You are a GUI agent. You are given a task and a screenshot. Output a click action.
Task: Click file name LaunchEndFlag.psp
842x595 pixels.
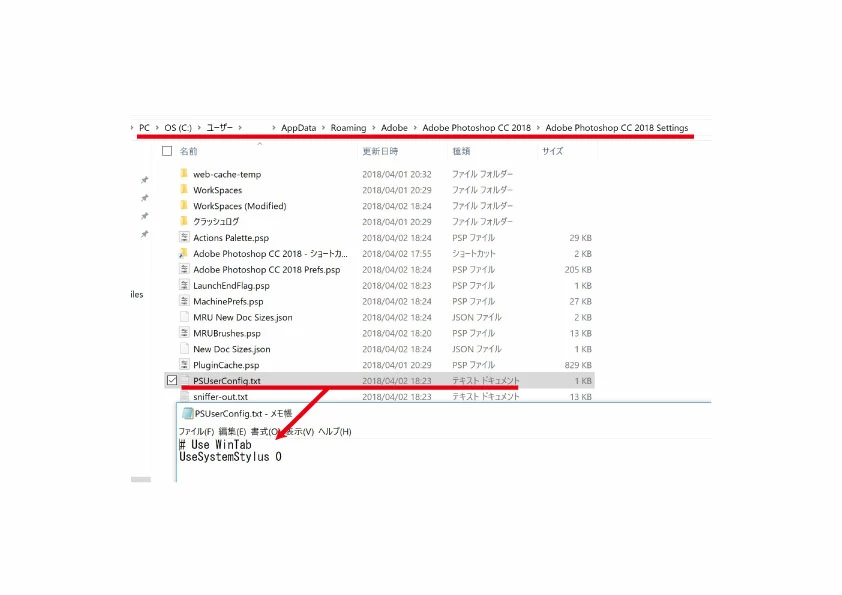231,285
